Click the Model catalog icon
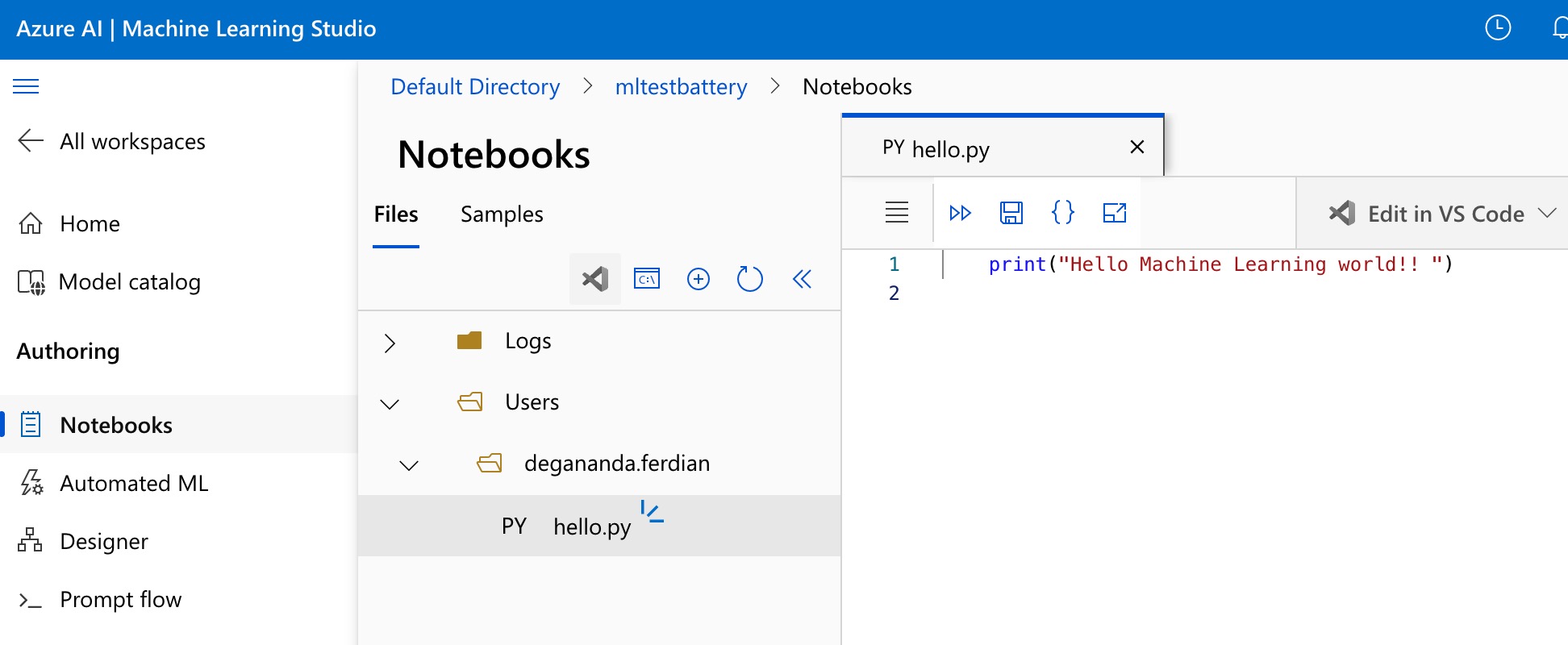 click(x=31, y=282)
